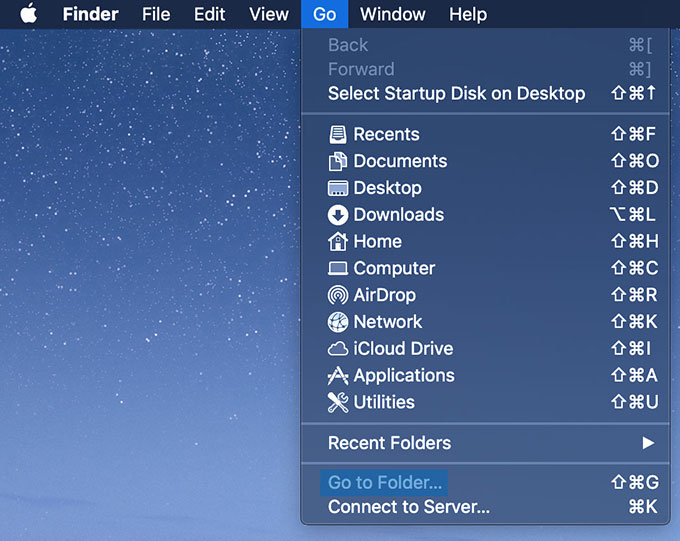Select the Home menu entry text
Viewport: 680px width, 541px height.
tap(377, 242)
